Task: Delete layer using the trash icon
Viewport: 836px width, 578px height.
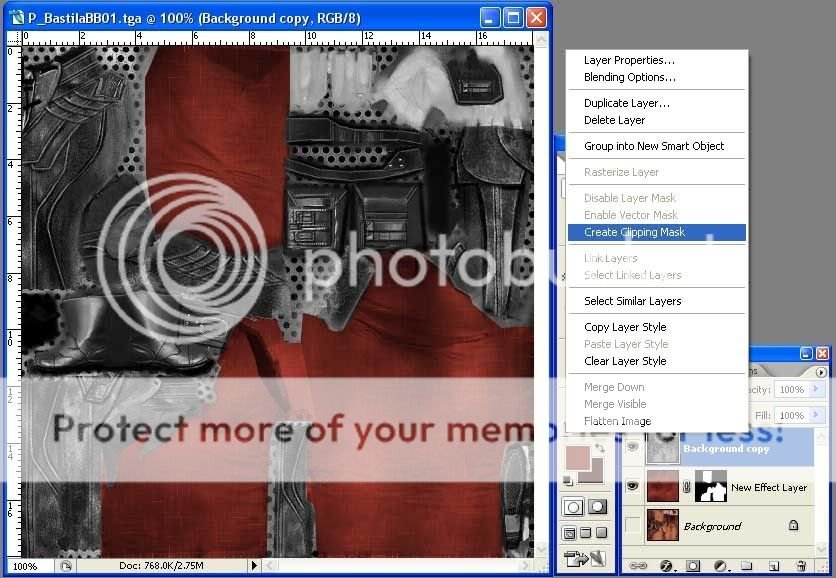Action: pos(801,566)
